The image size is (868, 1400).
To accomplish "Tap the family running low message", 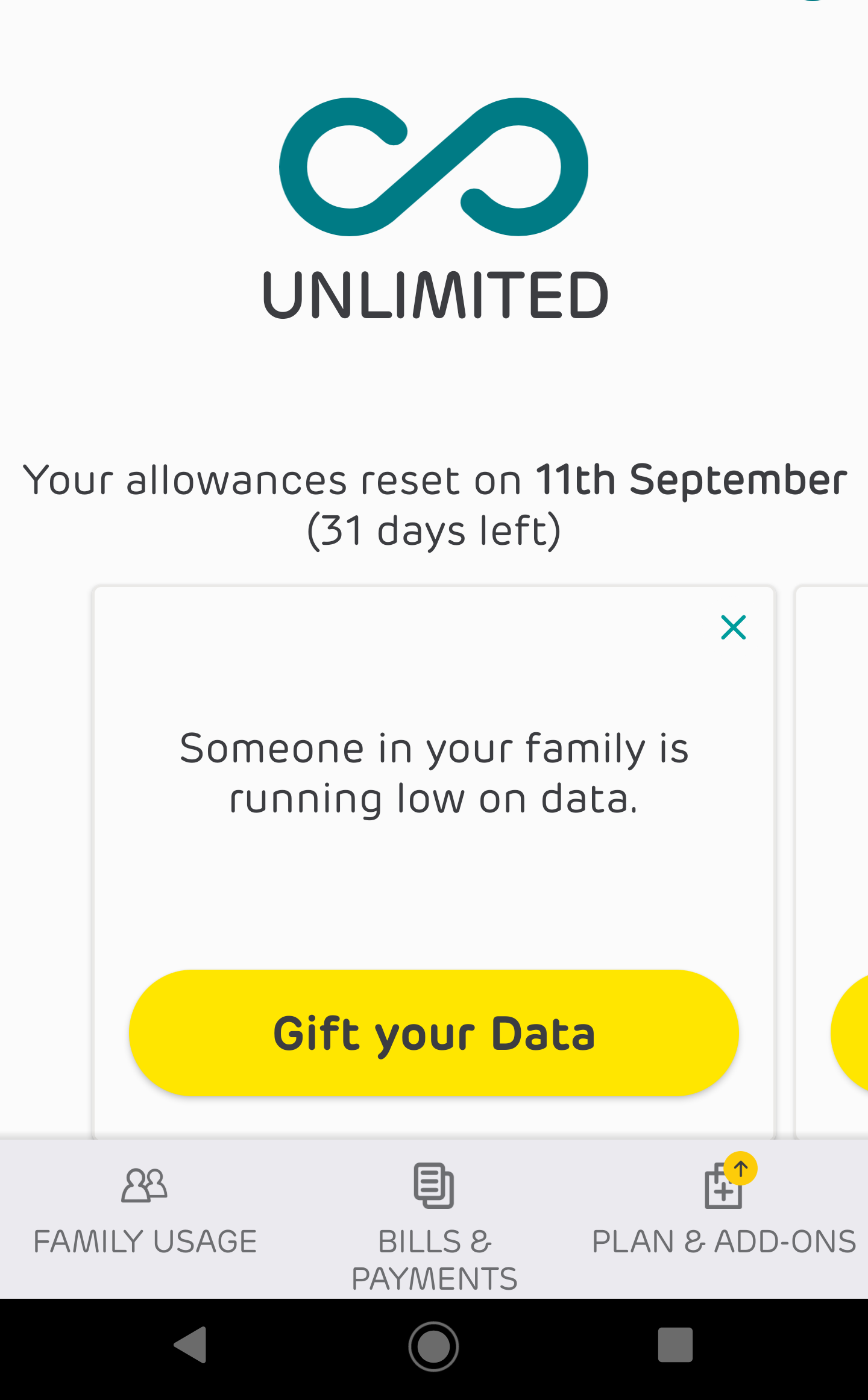I will click(434, 773).
